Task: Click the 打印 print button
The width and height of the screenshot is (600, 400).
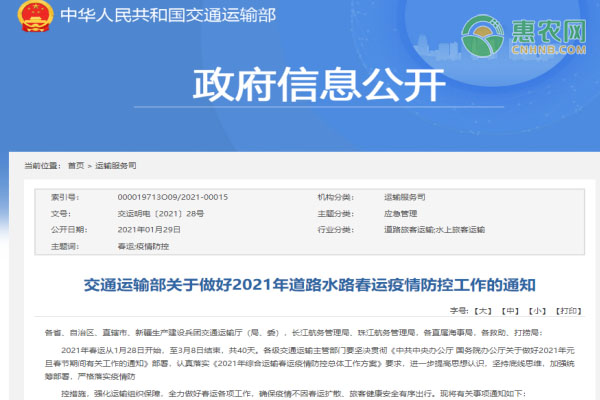Action: [569, 311]
